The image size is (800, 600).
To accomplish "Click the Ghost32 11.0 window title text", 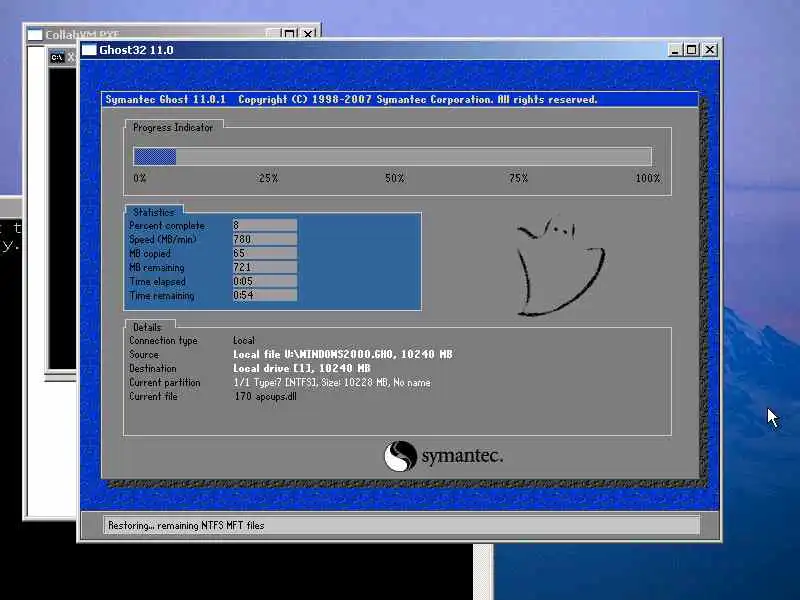I will click(136, 50).
